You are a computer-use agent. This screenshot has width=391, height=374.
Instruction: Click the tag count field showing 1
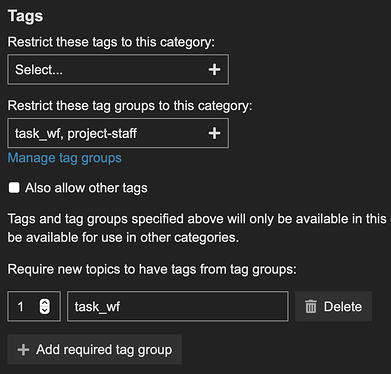coord(34,306)
